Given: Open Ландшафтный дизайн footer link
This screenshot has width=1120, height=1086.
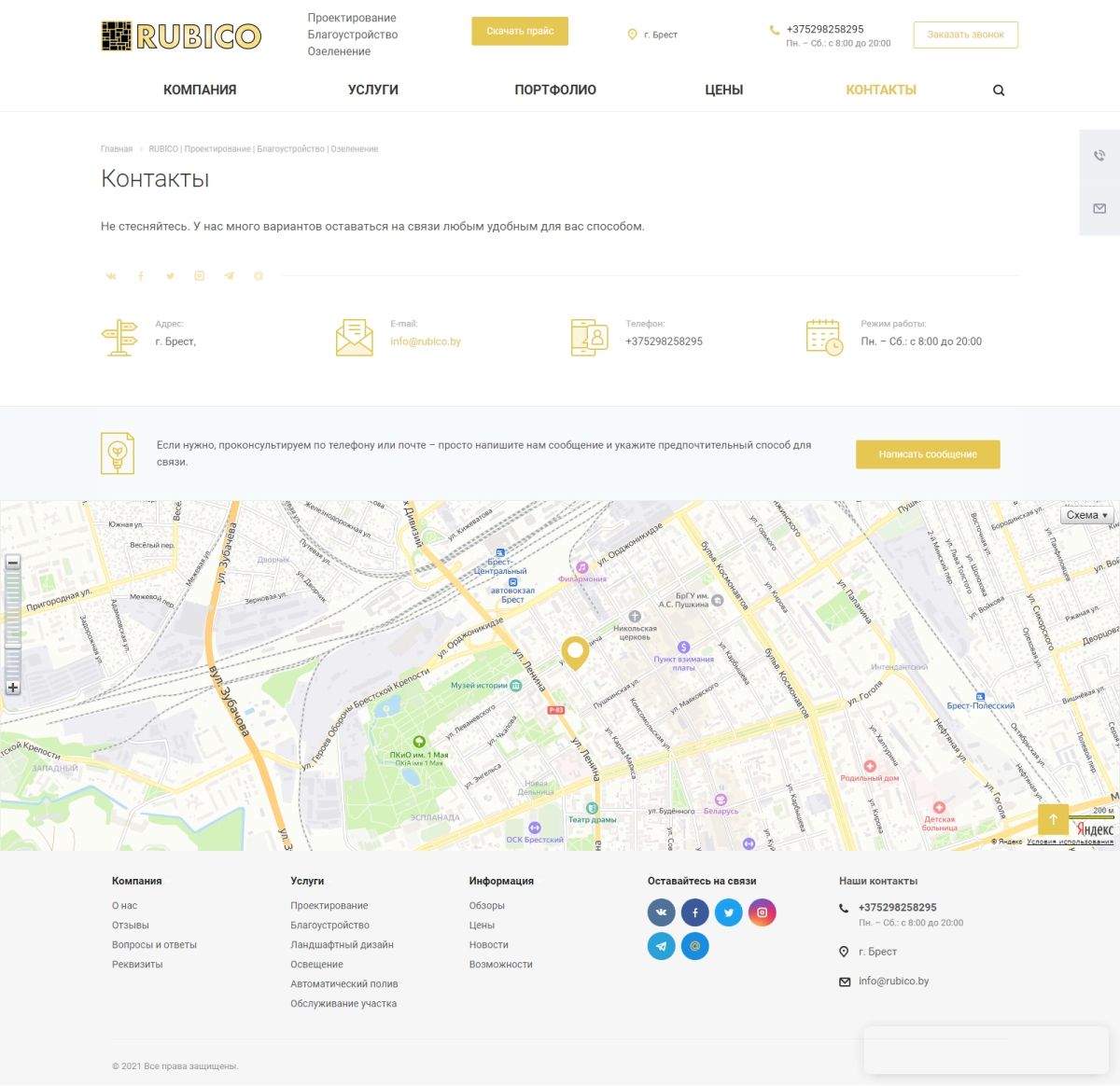Looking at the screenshot, I should (342, 945).
